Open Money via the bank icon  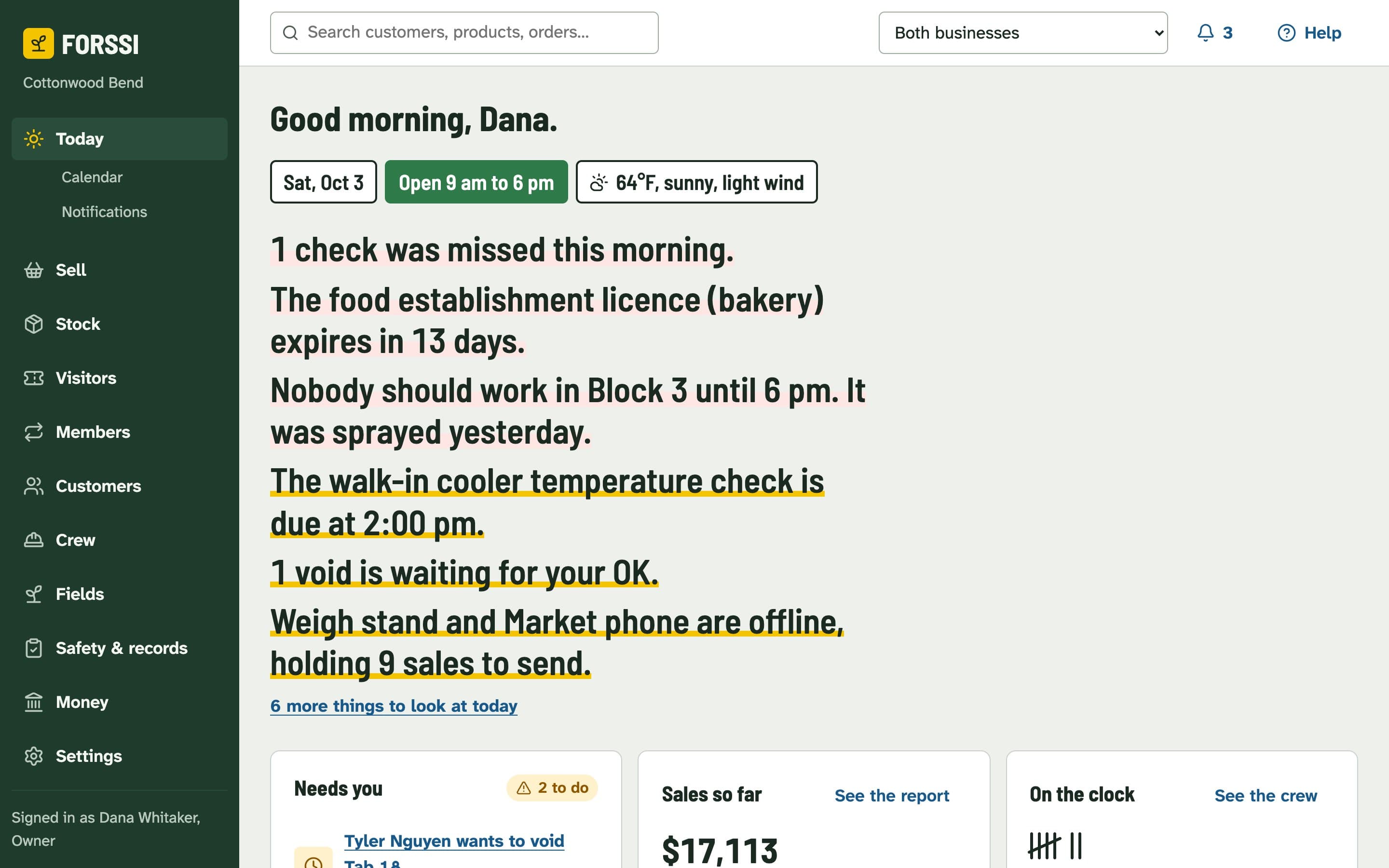point(34,702)
